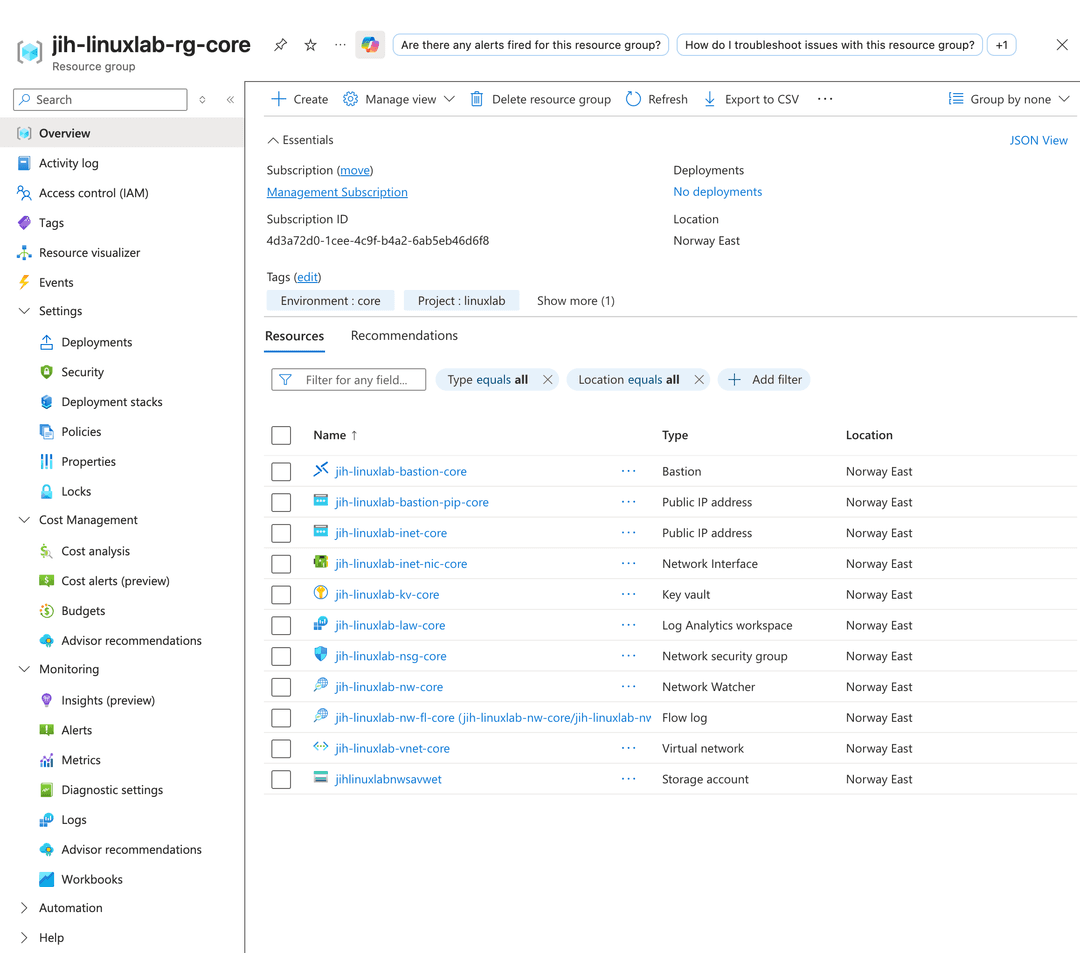Pin the resource group to dashboard
The image size is (1080, 953).
click(280, 45)
